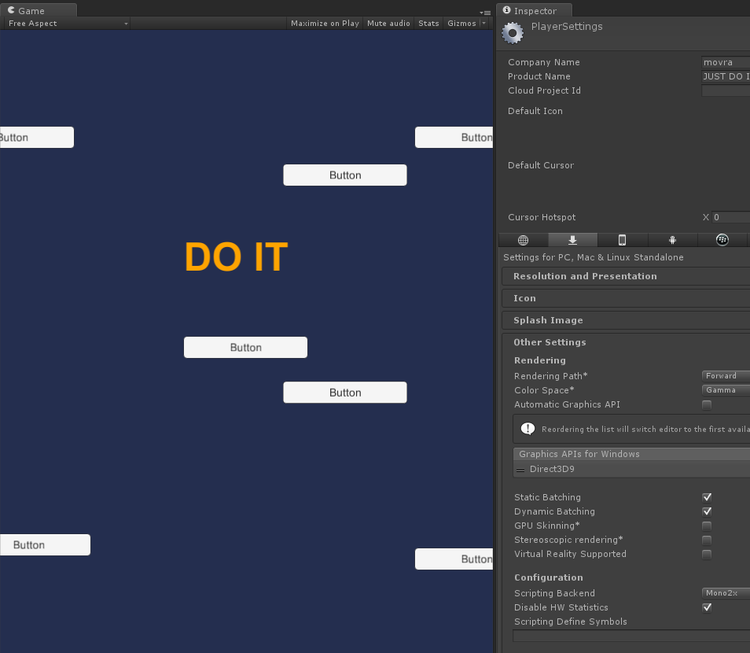Click the Company Name field with movra
The height and width of the screenshot is (653, 750).
726,62
